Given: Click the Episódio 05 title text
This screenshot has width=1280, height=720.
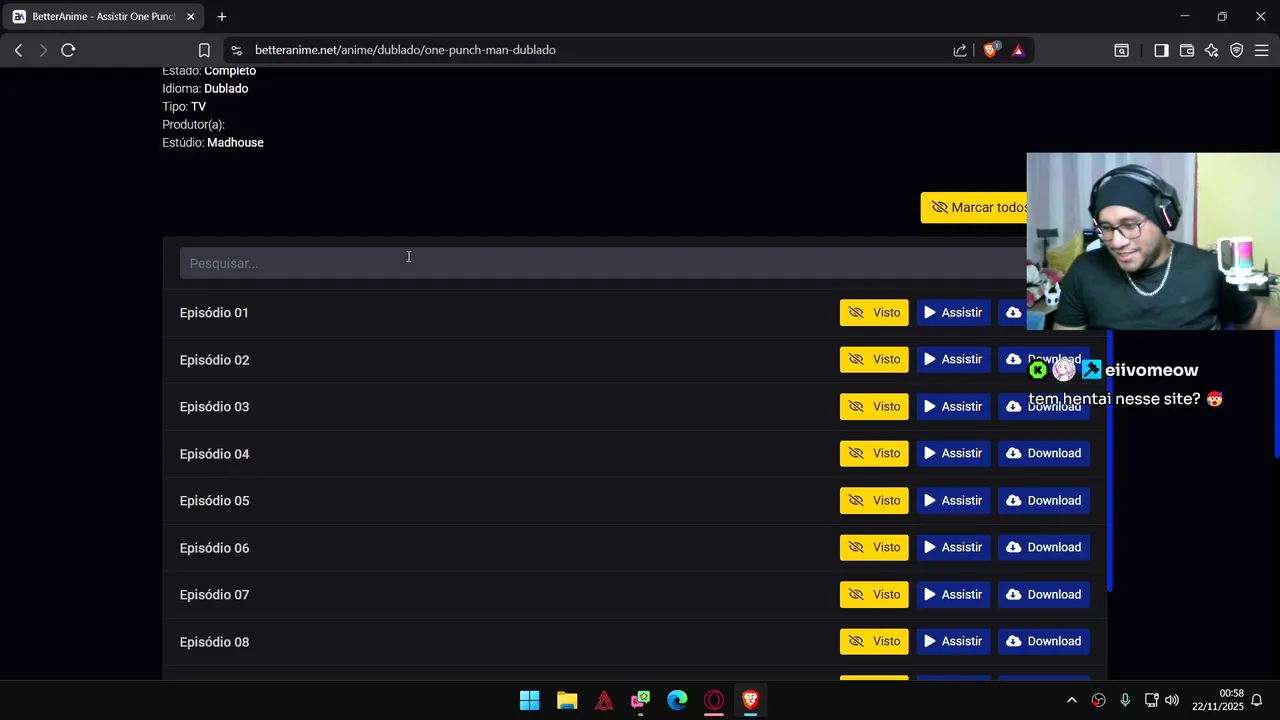Looking at the screenshot, I should [214, 501].
